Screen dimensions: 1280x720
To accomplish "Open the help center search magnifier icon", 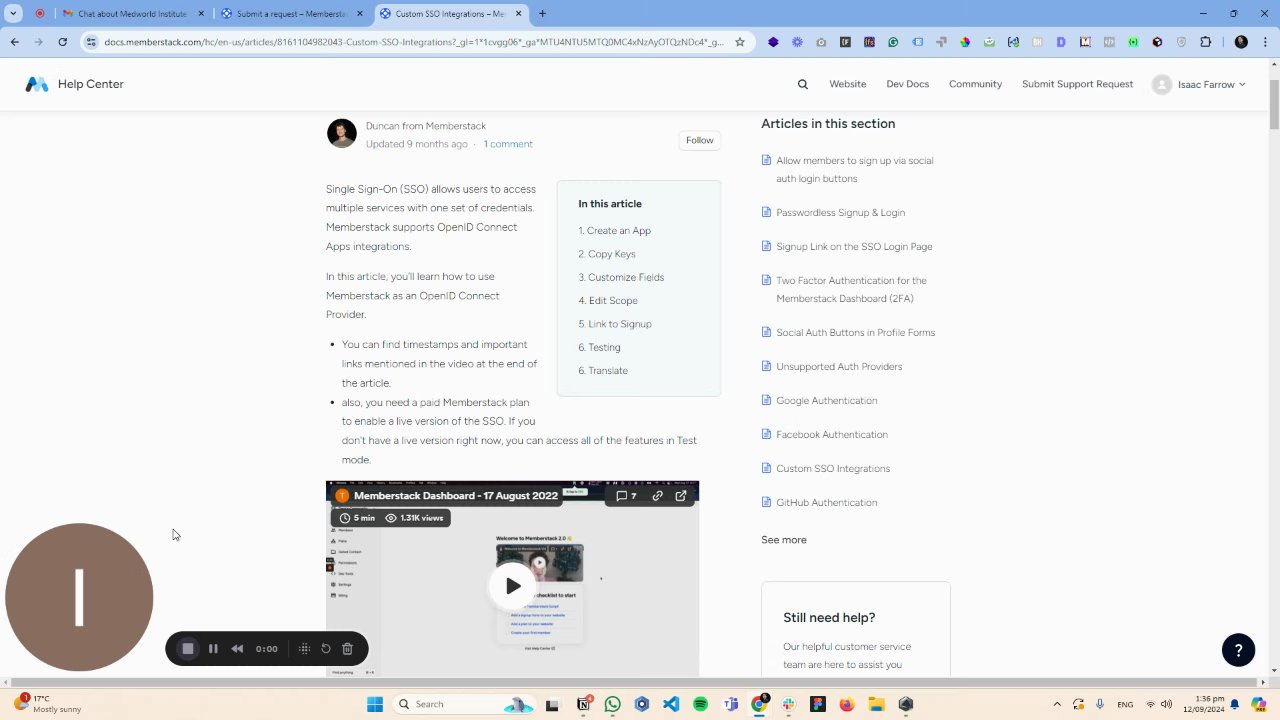I will (x=802, y=84).
